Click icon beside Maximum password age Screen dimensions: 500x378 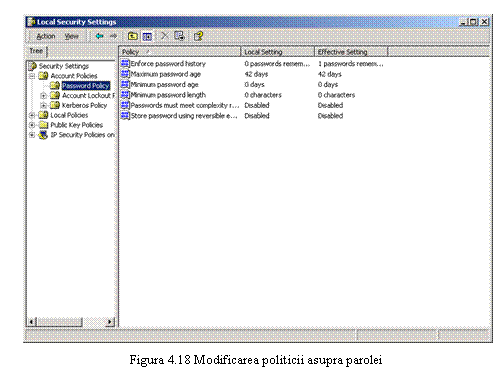pos(125,74)
